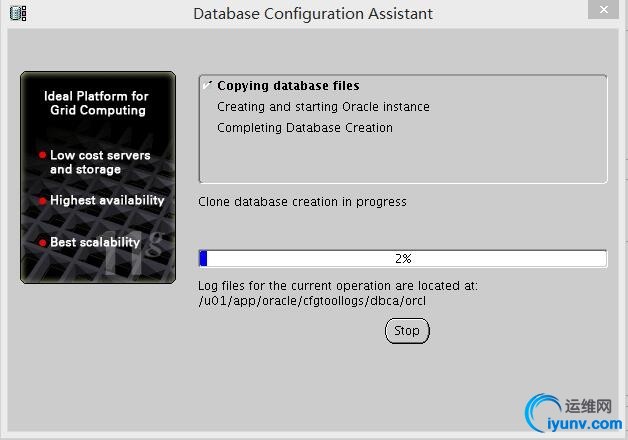628x440 pixels.
Task: Click the red bullet beside Highest availability
Action: coord(42,201)
